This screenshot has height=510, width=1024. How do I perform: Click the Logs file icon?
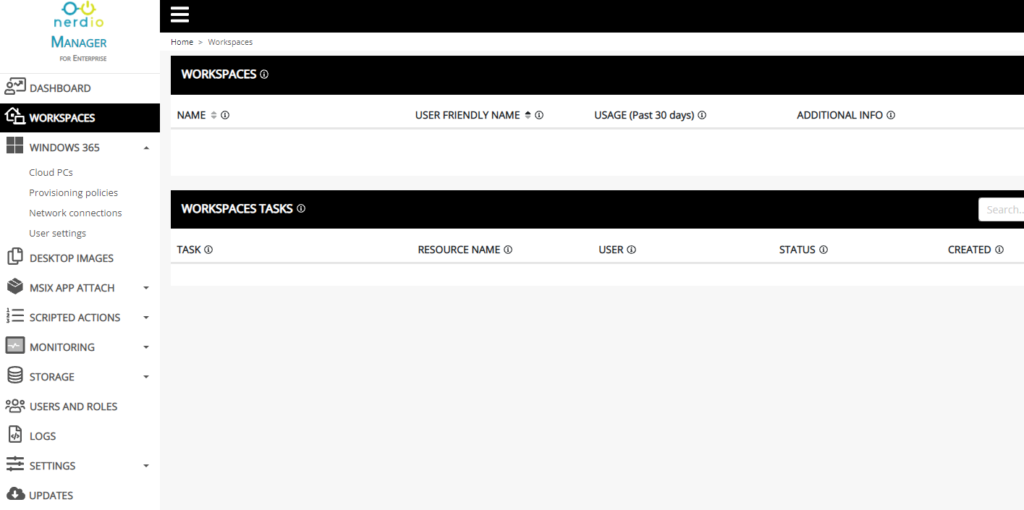click(15, 436)
